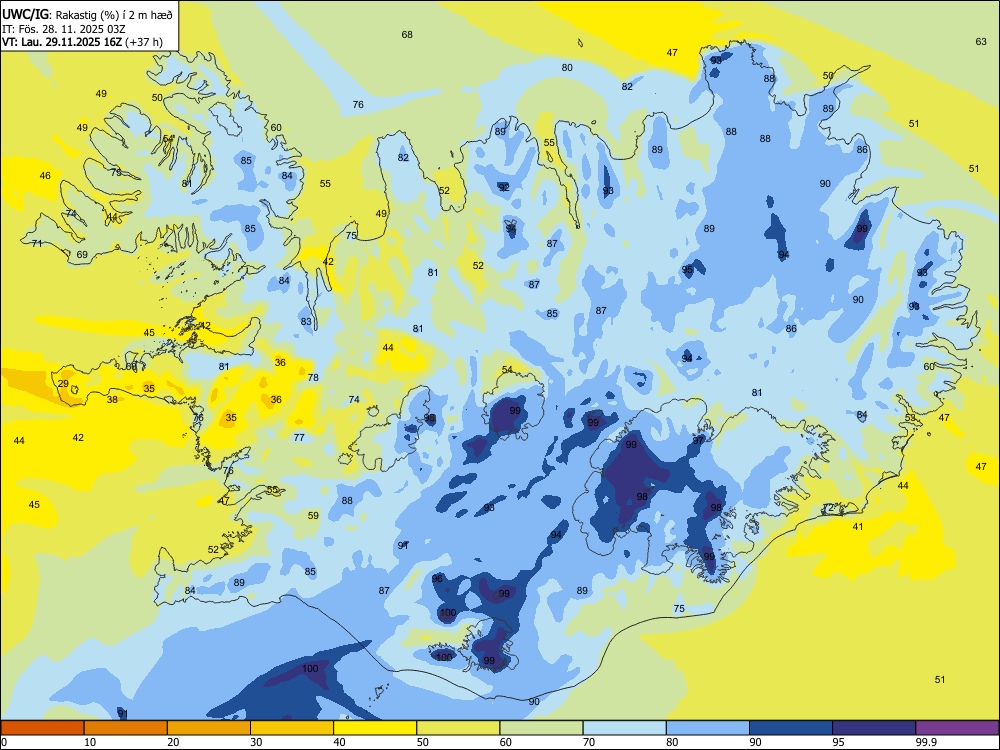Click the bright yellow 40–50 legend swatch
1000x750 pixels.
375,728
